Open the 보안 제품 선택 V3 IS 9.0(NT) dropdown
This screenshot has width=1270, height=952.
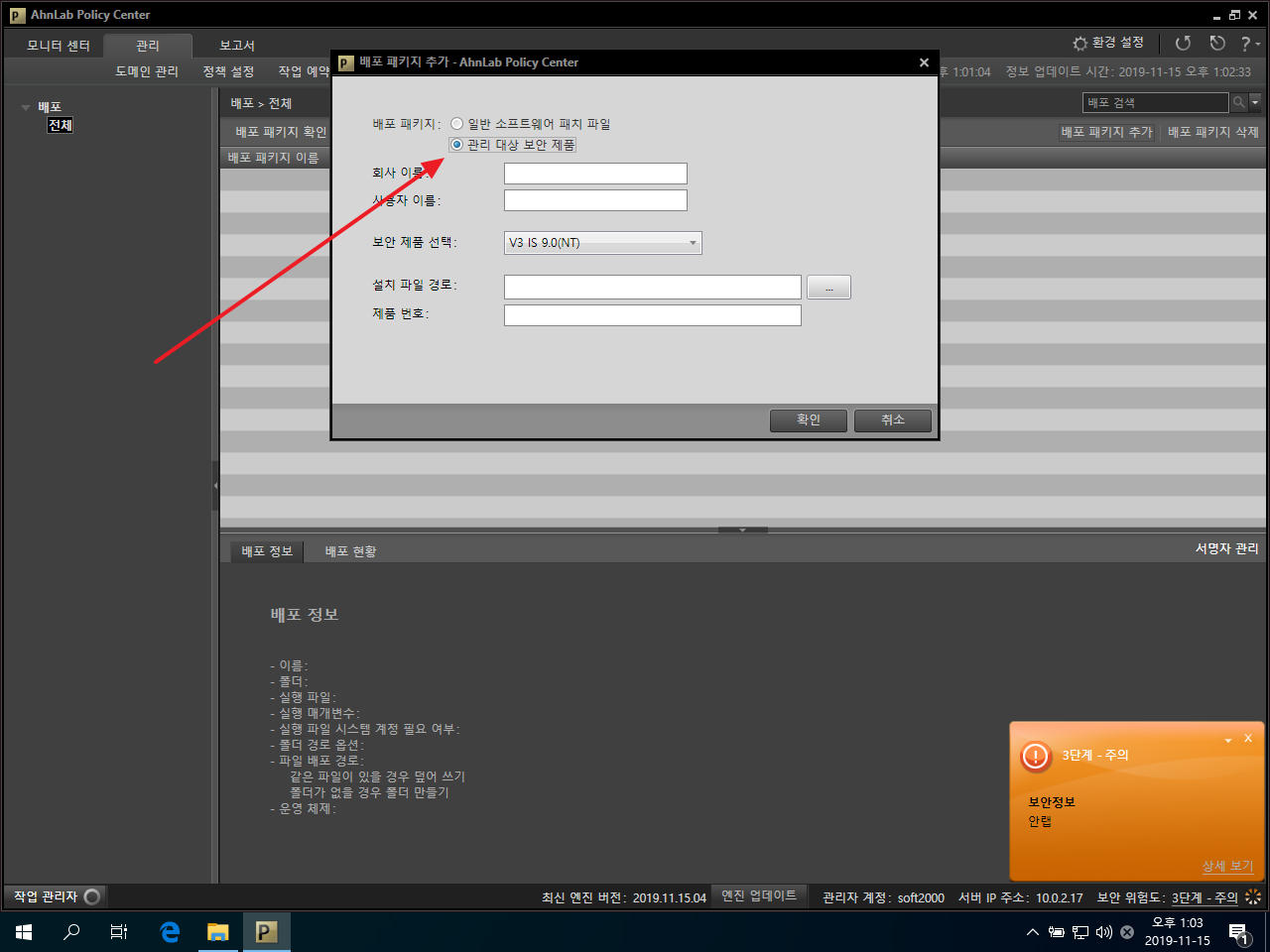602,243
